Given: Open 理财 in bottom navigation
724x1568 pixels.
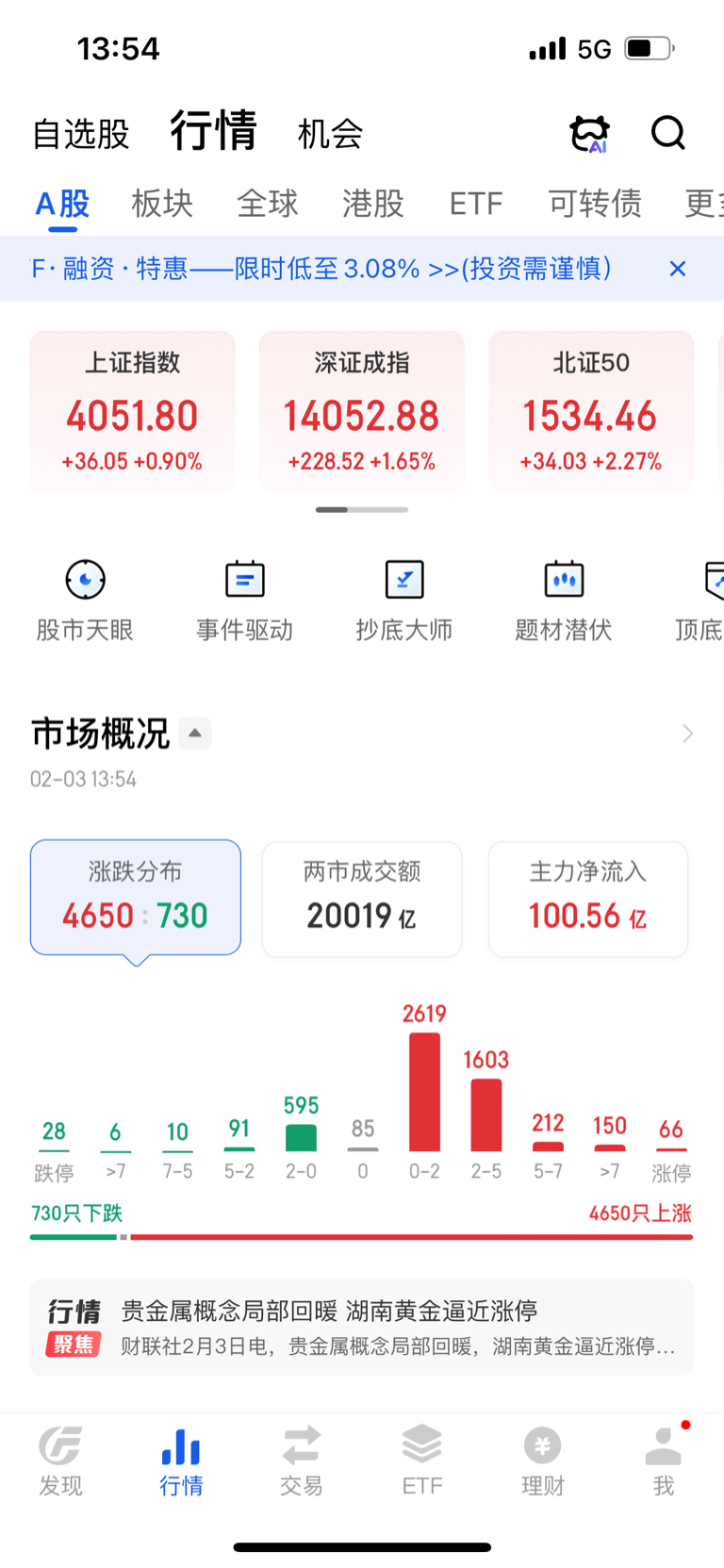Looking at the screenshot, I should tap(542, 1461).
